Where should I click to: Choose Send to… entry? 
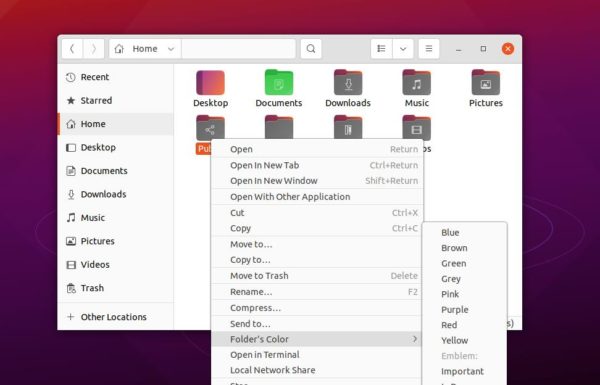[317, 324]
